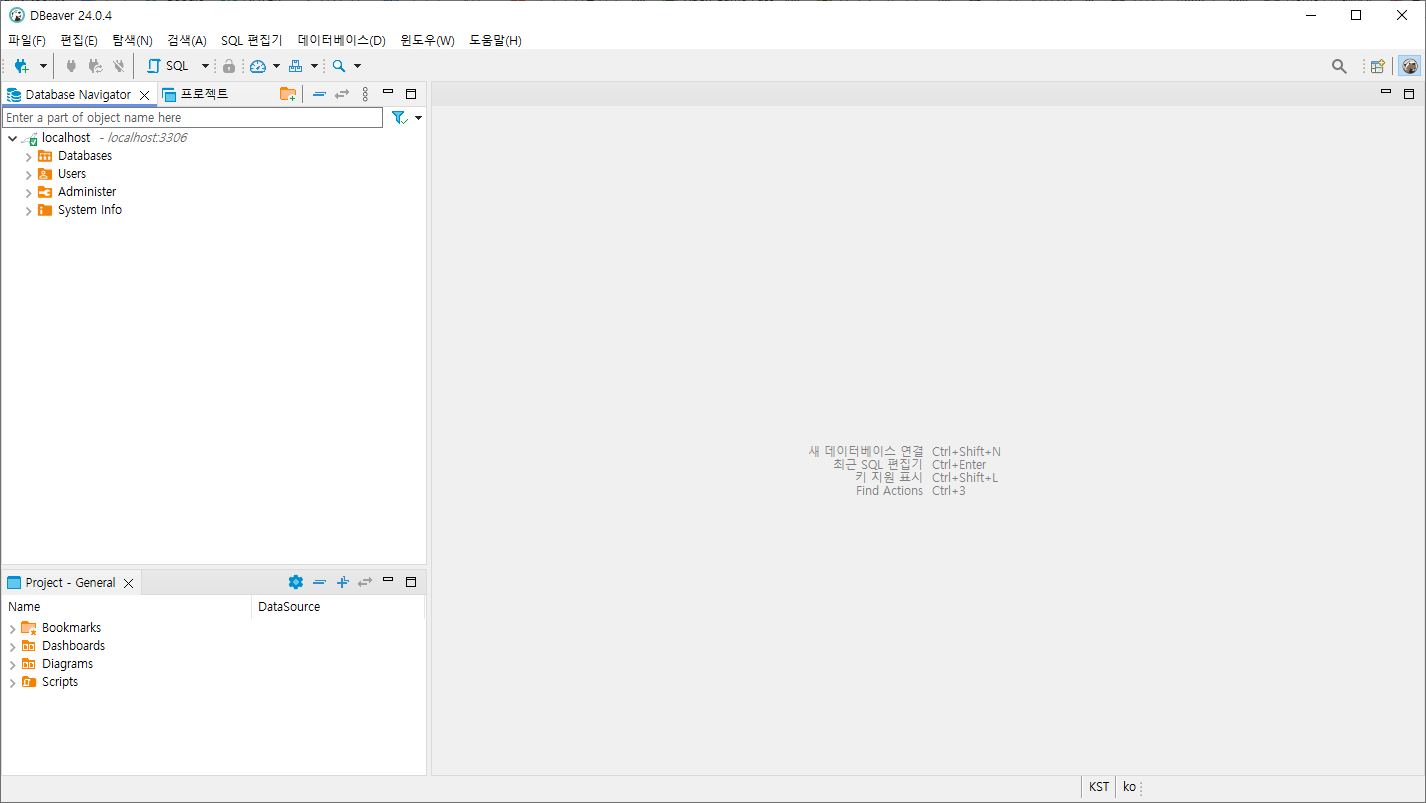Open the 도움말(H) menu
Screen dimensions: 1426x803
[495, 40]
